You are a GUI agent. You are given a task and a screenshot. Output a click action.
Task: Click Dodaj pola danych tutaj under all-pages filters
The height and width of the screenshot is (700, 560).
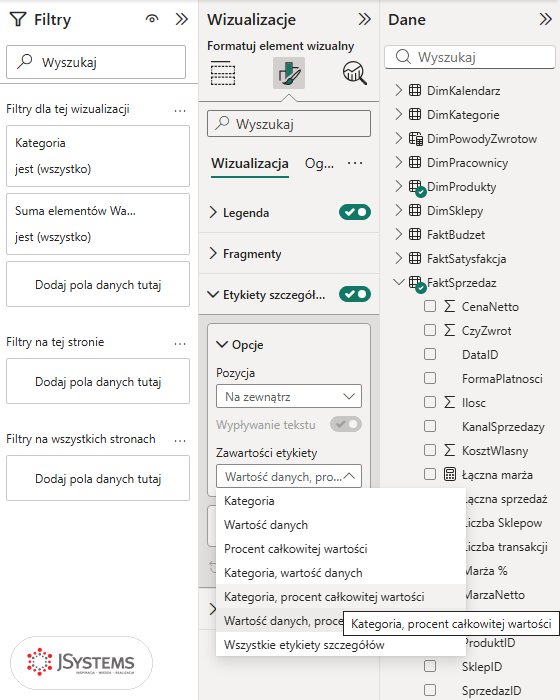click(x=98, y=478)
